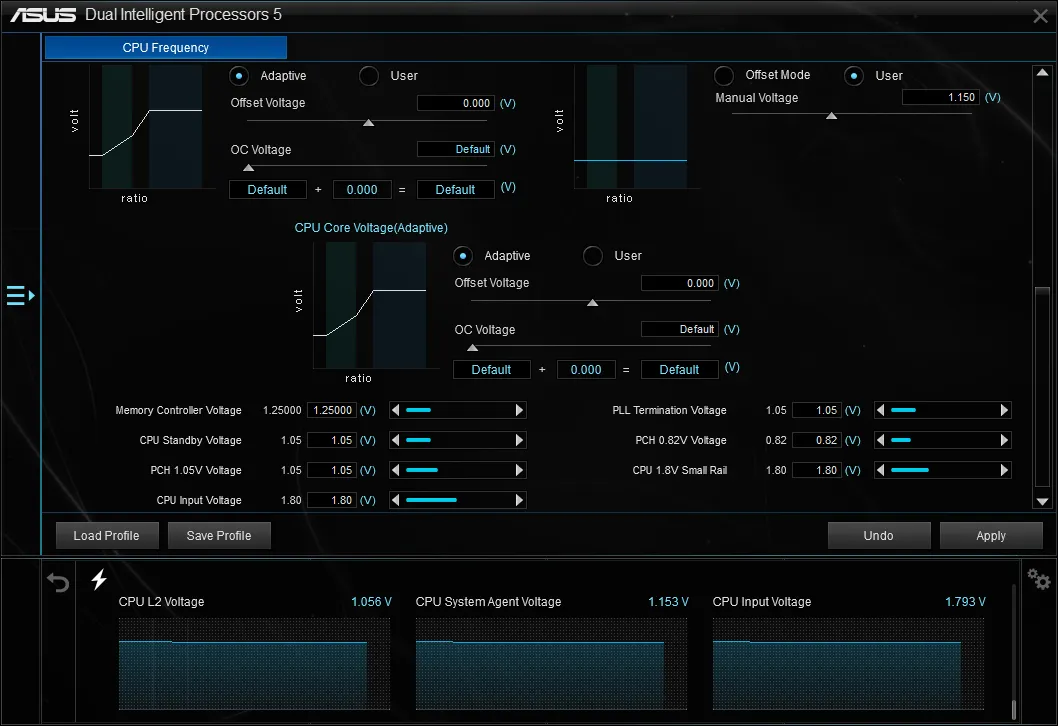Click the Manual Voltage slider handle
This screenshot has height=726, width=1058.
point(832,116)
